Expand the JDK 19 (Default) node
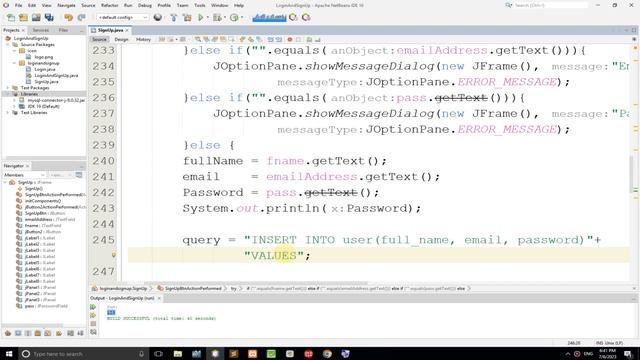 pos(14,106)
